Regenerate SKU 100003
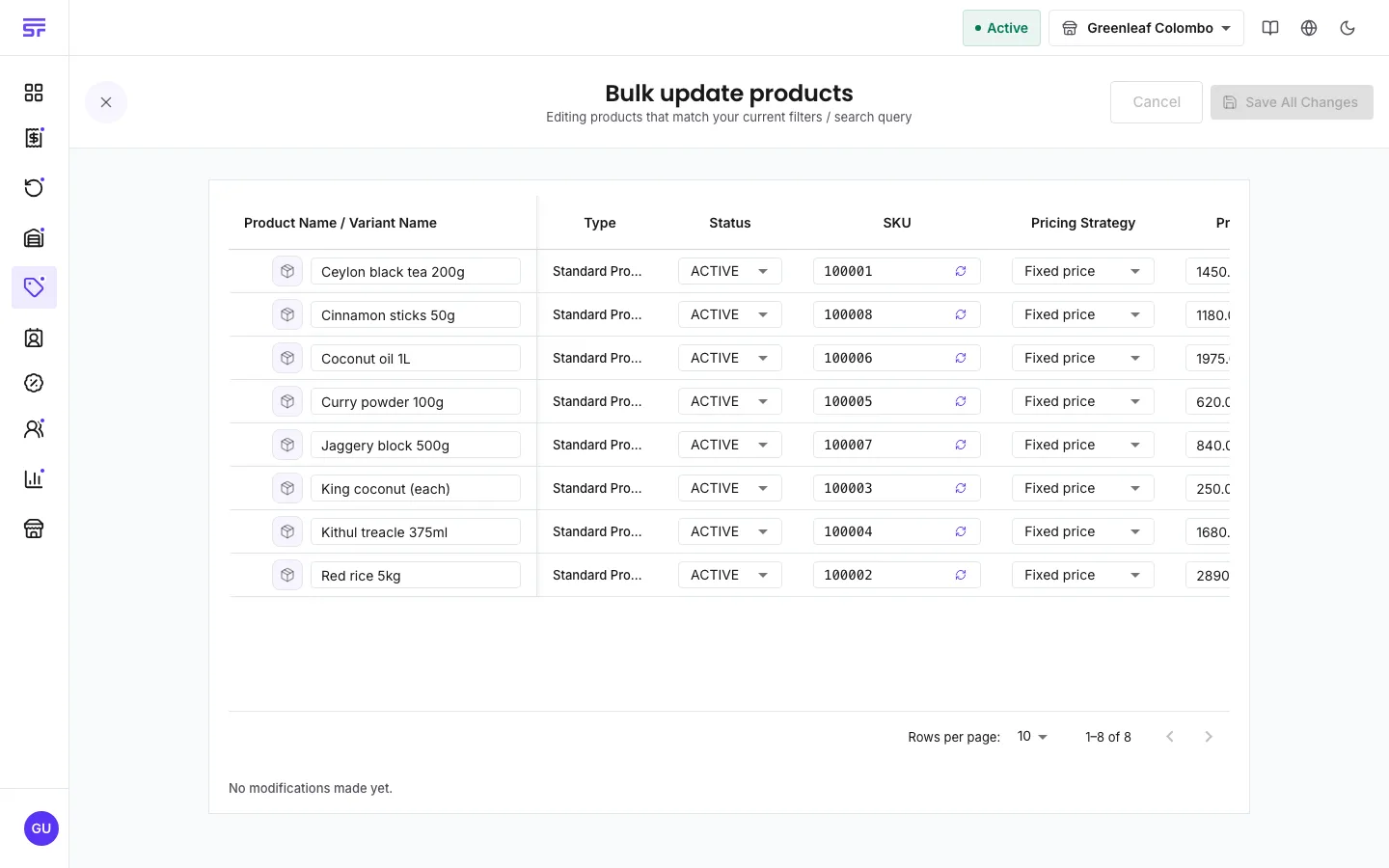This screenshot has width=1389, height=868. pos(961,488)
